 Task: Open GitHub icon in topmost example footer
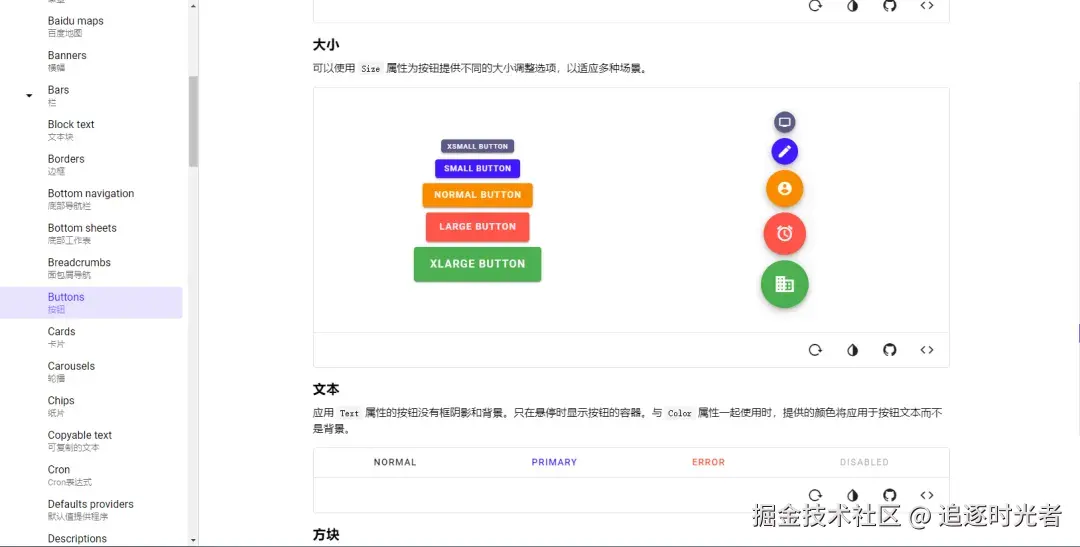point(890,6)
